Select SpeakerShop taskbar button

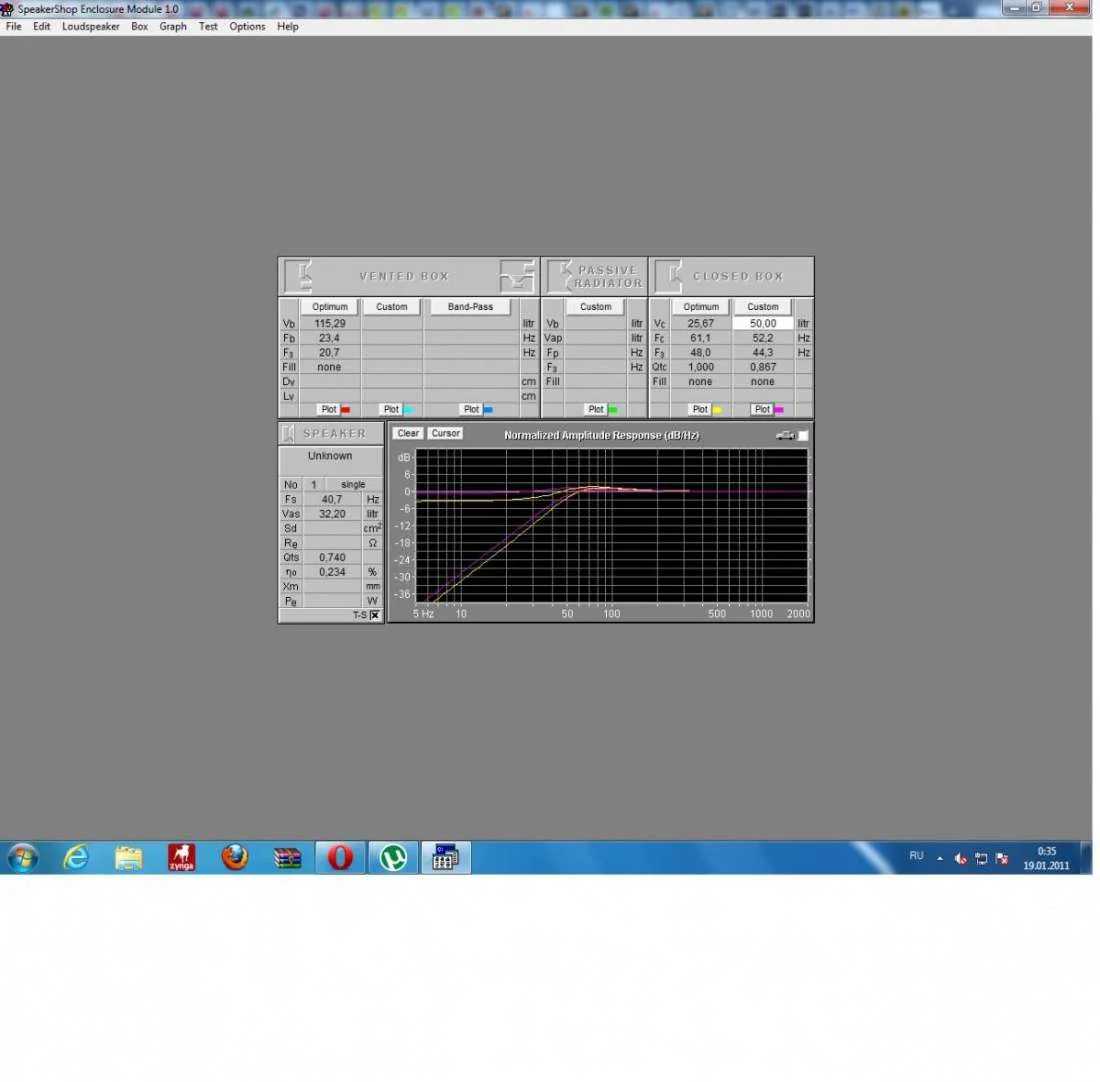click(x=446, y=857)
